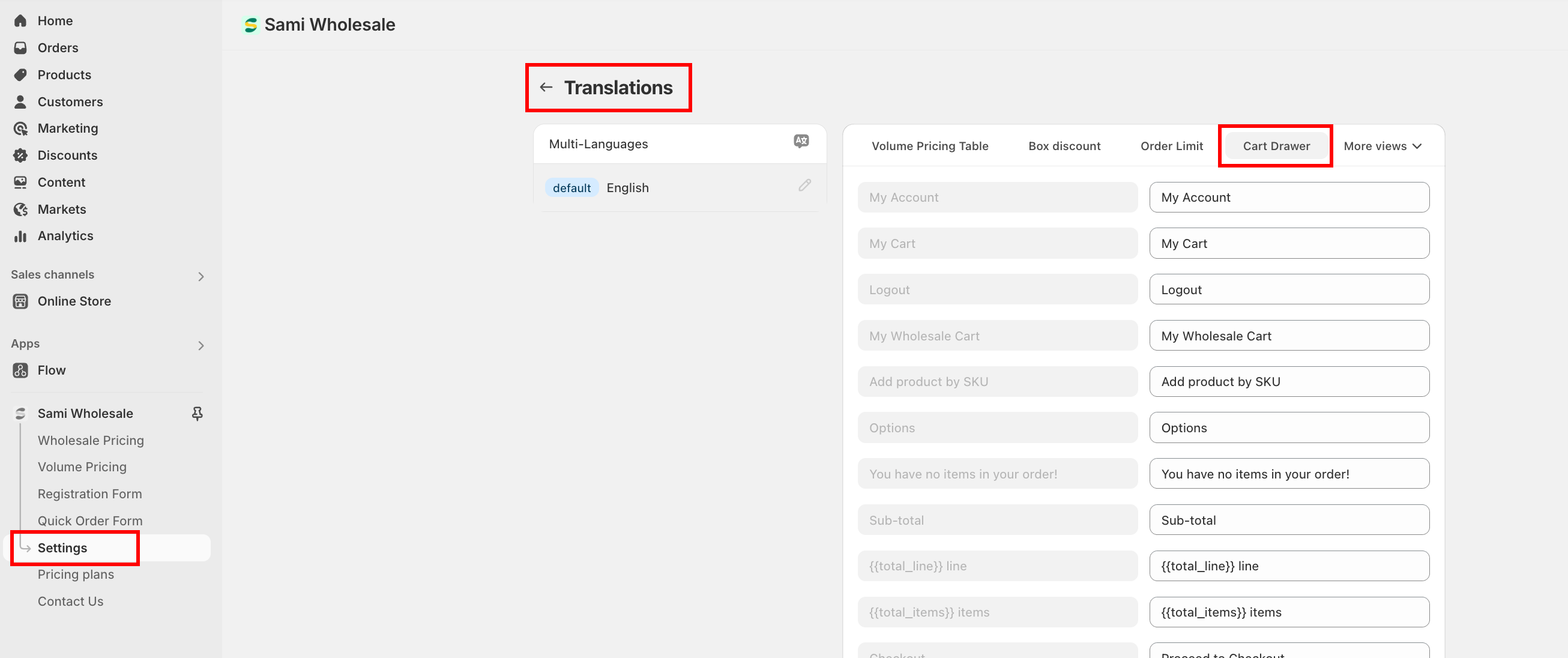This screenshot has width=1568, height=658.
Task: Click the translate icon in Multi-Languages
Action: point(801,141)
